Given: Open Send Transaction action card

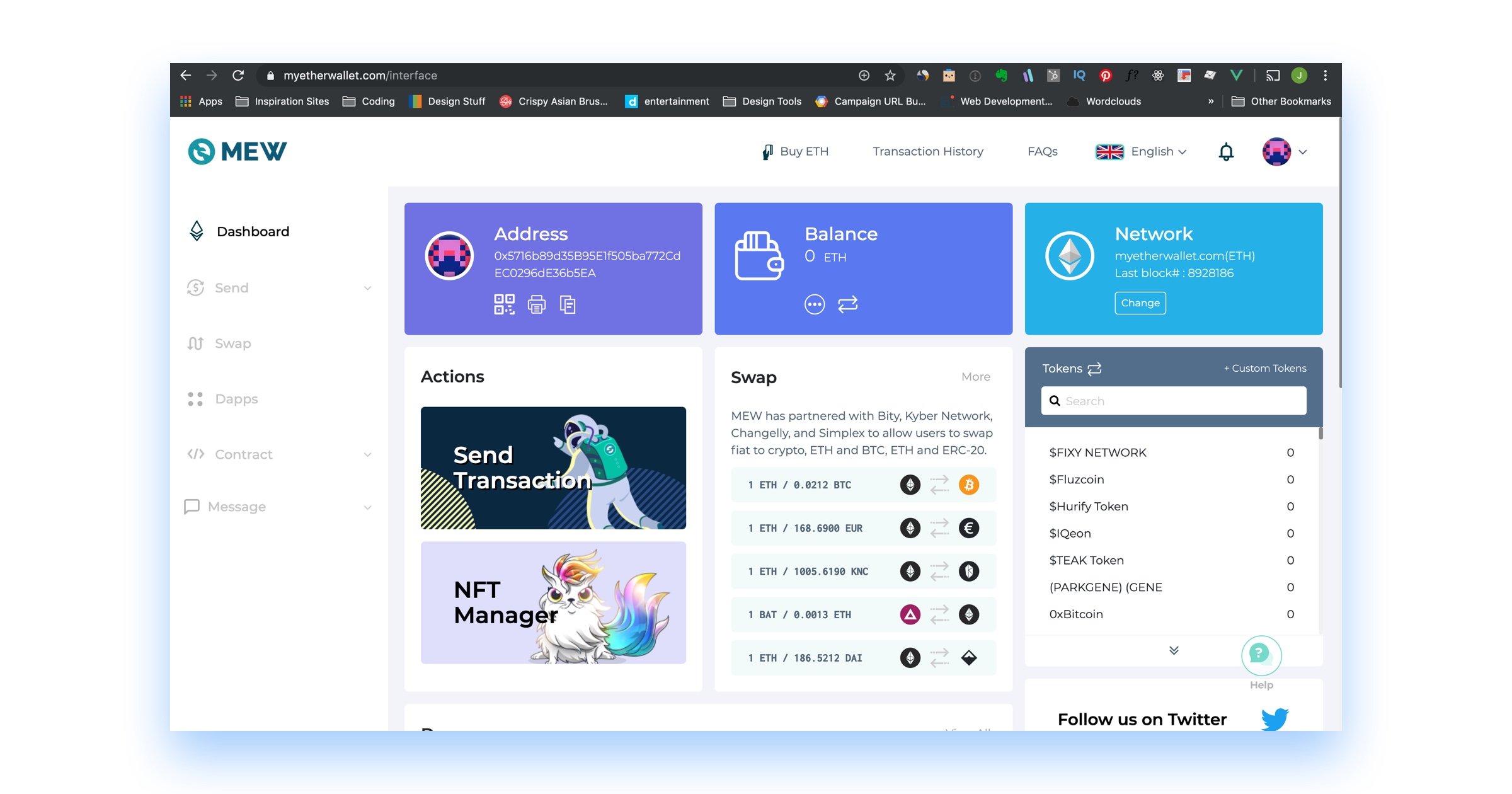Looking at the screenshot, I should 553,468.
